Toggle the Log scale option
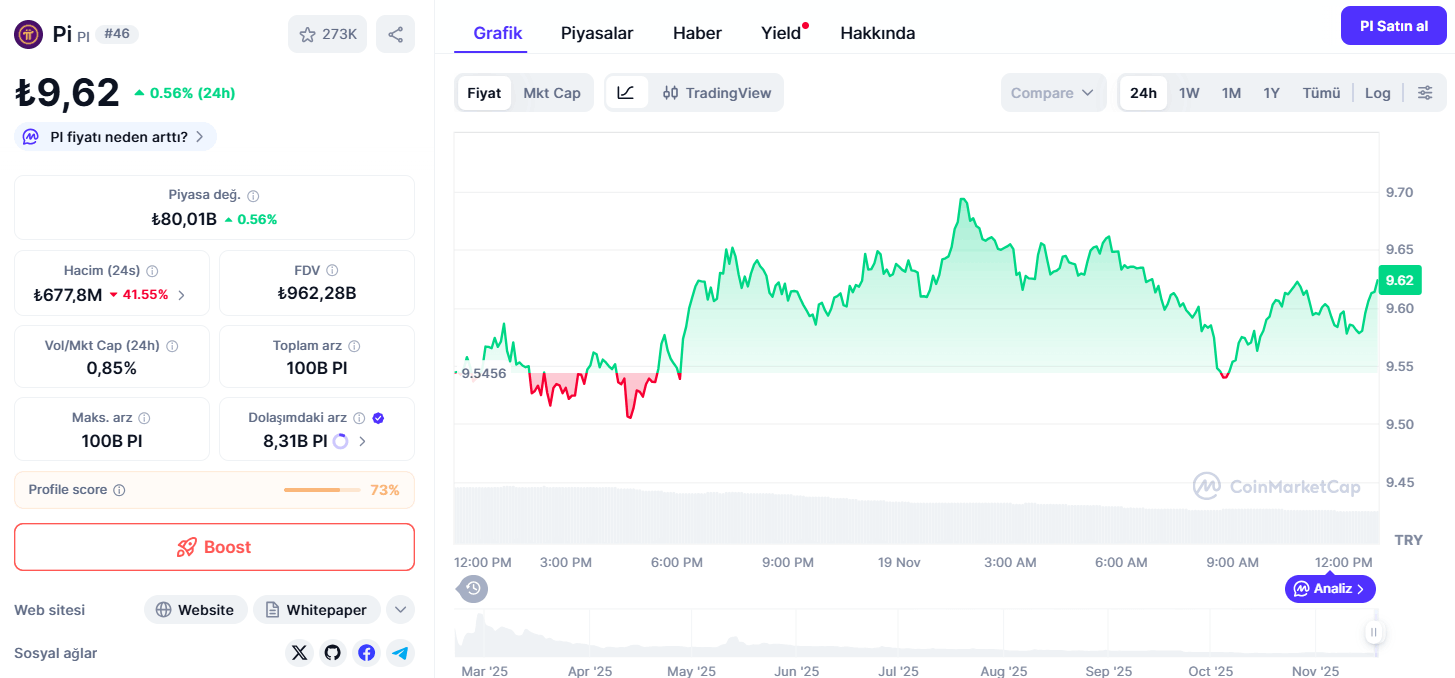The width and height of the screenshot is (1455, 678). [x=1378, y=93]
